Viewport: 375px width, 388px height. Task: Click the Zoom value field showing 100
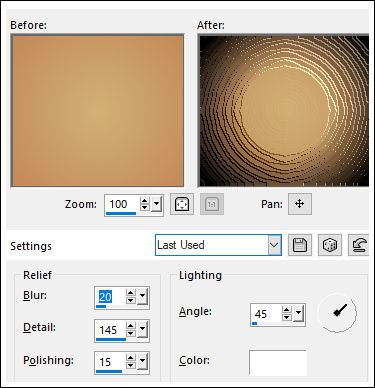click(122, 204)
